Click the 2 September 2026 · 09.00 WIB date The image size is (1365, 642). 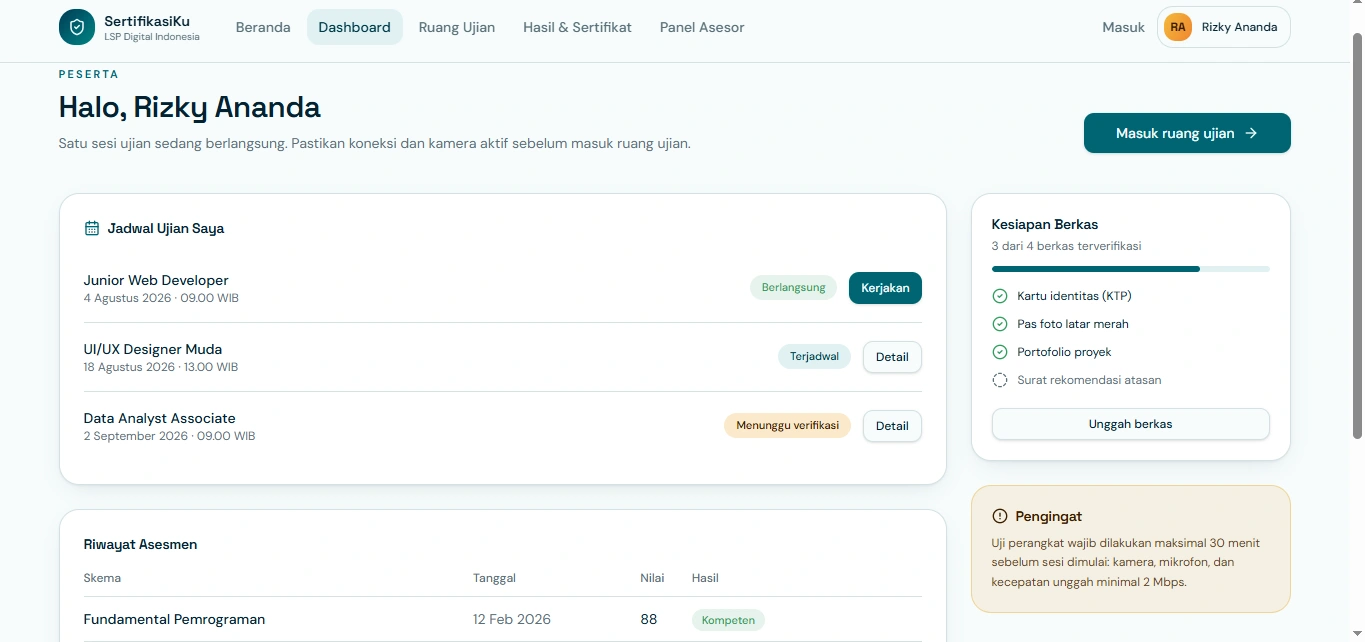(x=170, y=436)
